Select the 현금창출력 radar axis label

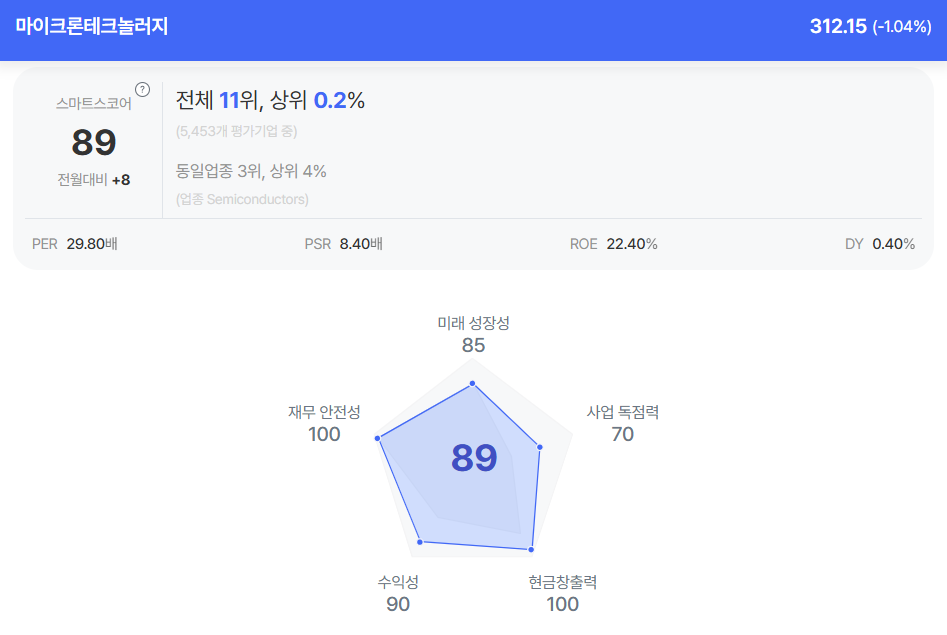562,582
